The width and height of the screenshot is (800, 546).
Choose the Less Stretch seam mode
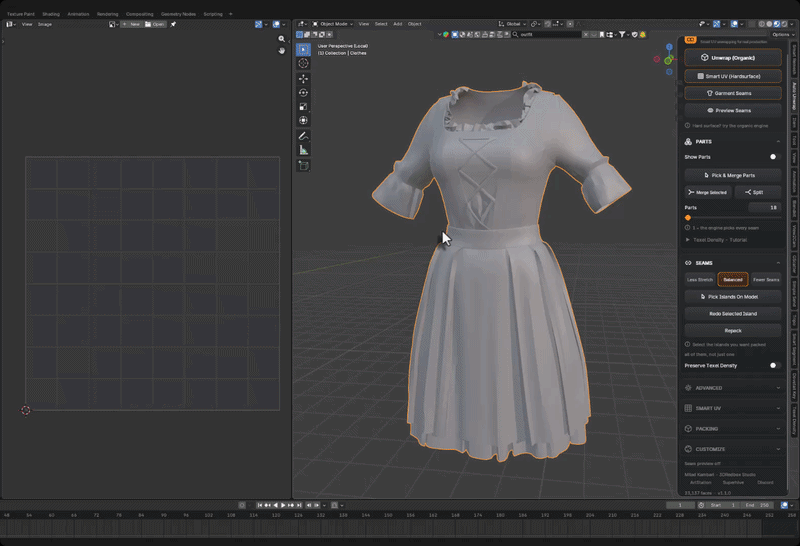(699, 280)
